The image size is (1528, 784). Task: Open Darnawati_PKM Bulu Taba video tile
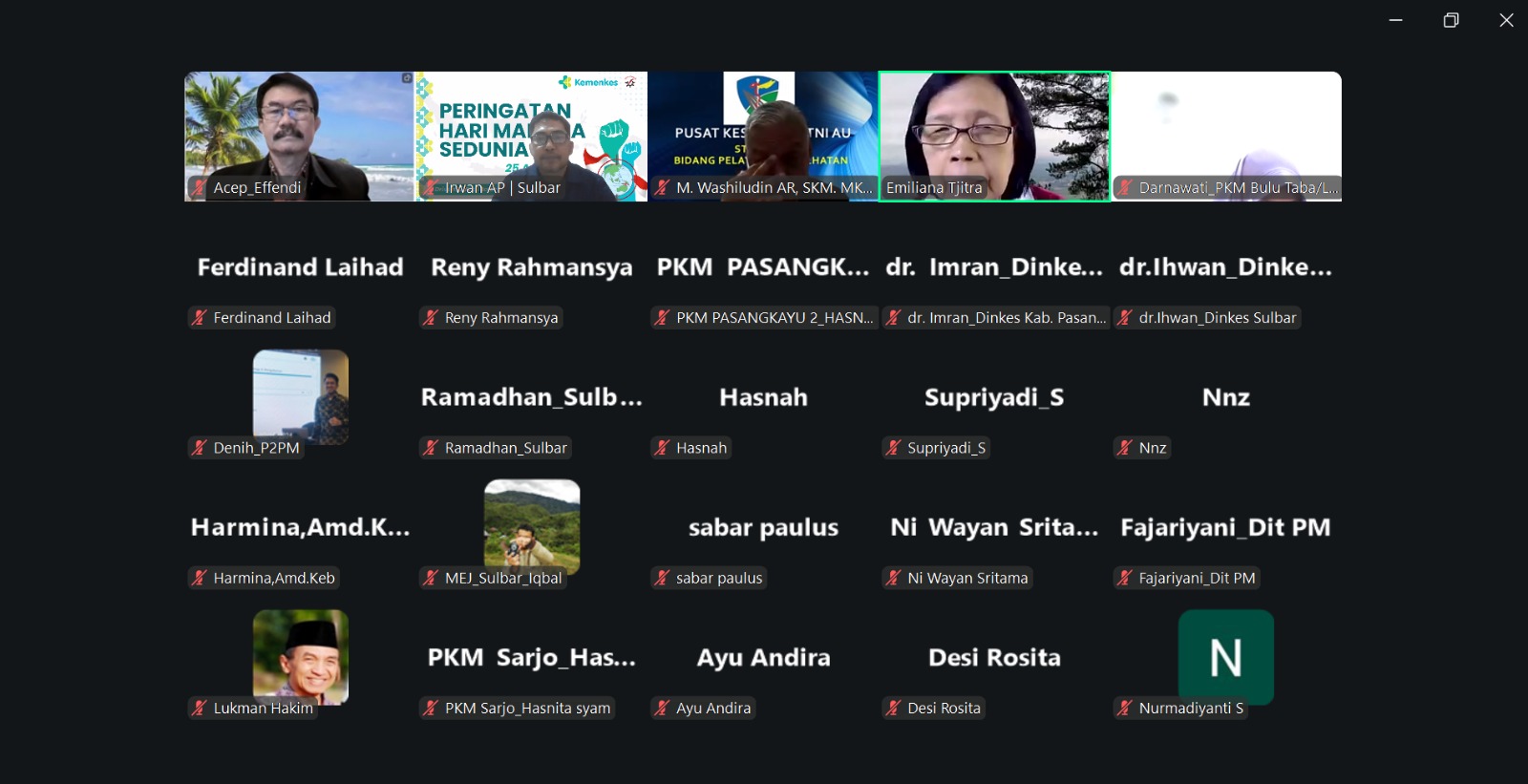tap(1226, 134)
